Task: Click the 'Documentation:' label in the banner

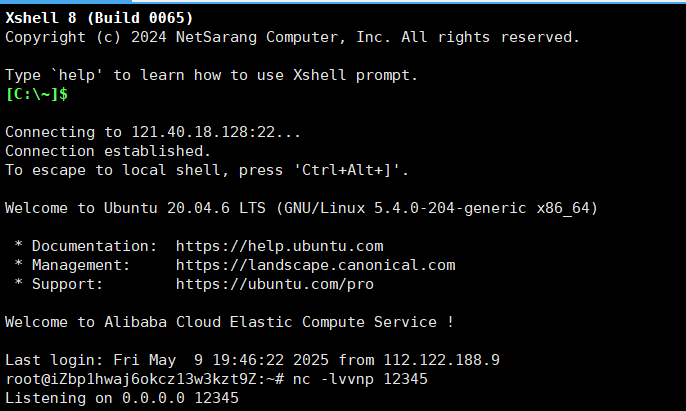Action: point(94,246)
